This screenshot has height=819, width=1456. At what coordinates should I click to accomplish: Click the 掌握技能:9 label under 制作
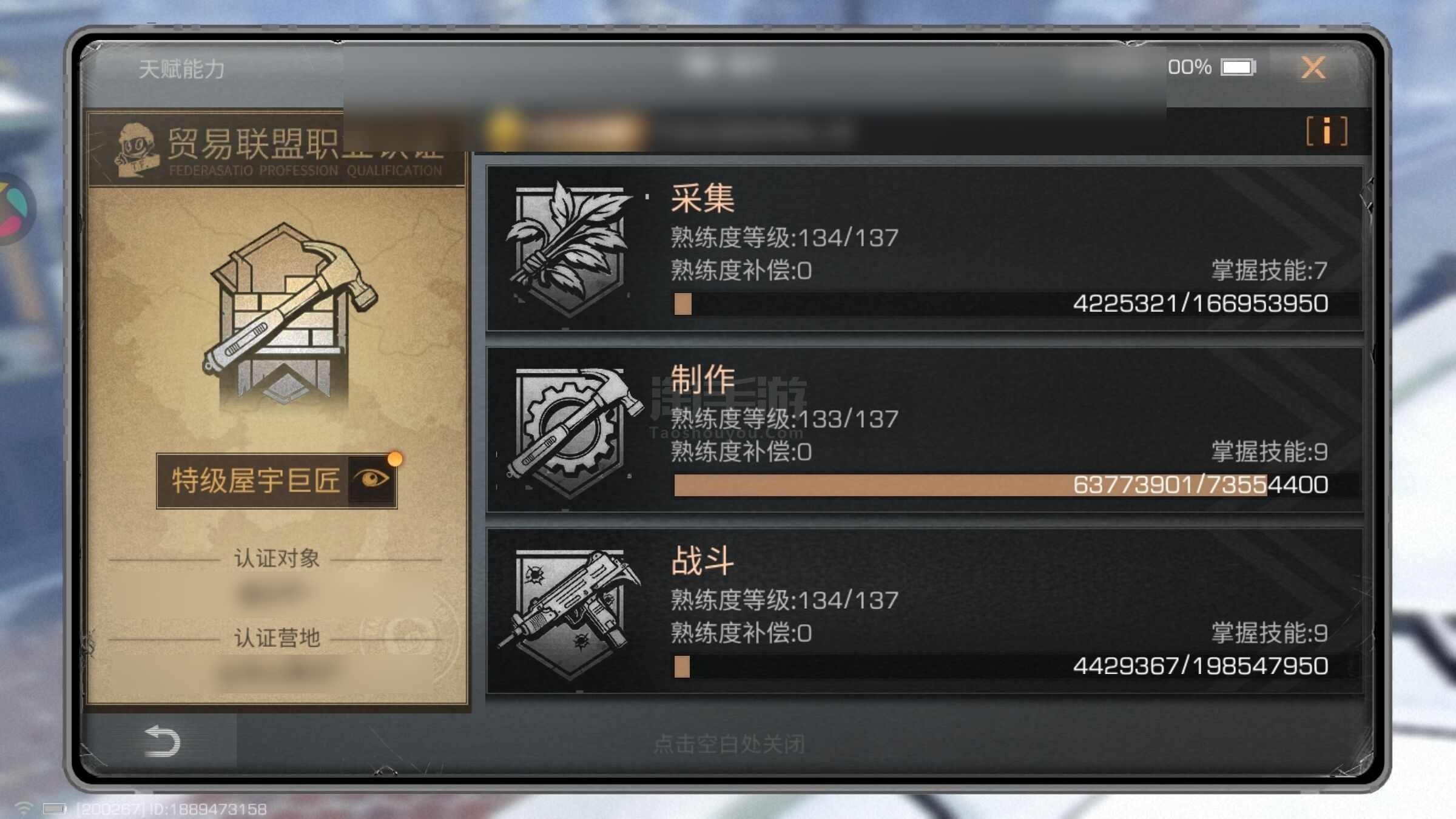click(1270, 452)
